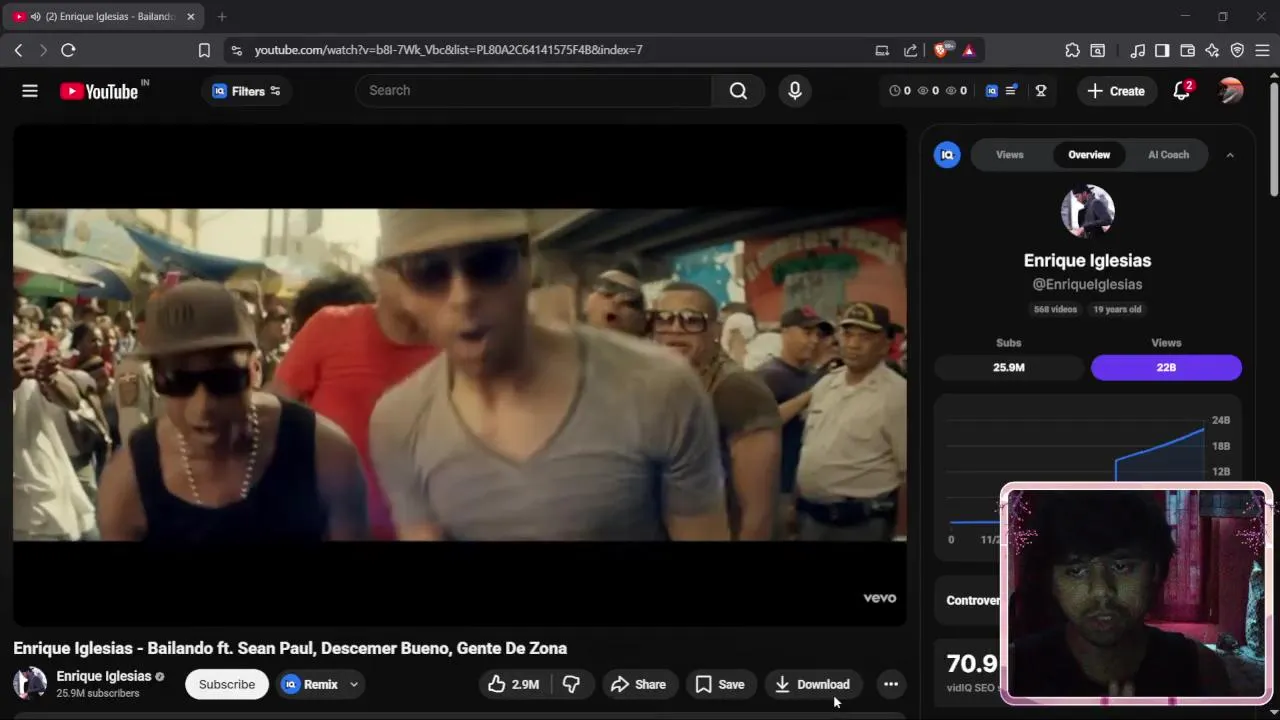This screenshot has width=1280, height=720.
Task: Click the share icon in address bar
Action: click(x=910, y=50)
